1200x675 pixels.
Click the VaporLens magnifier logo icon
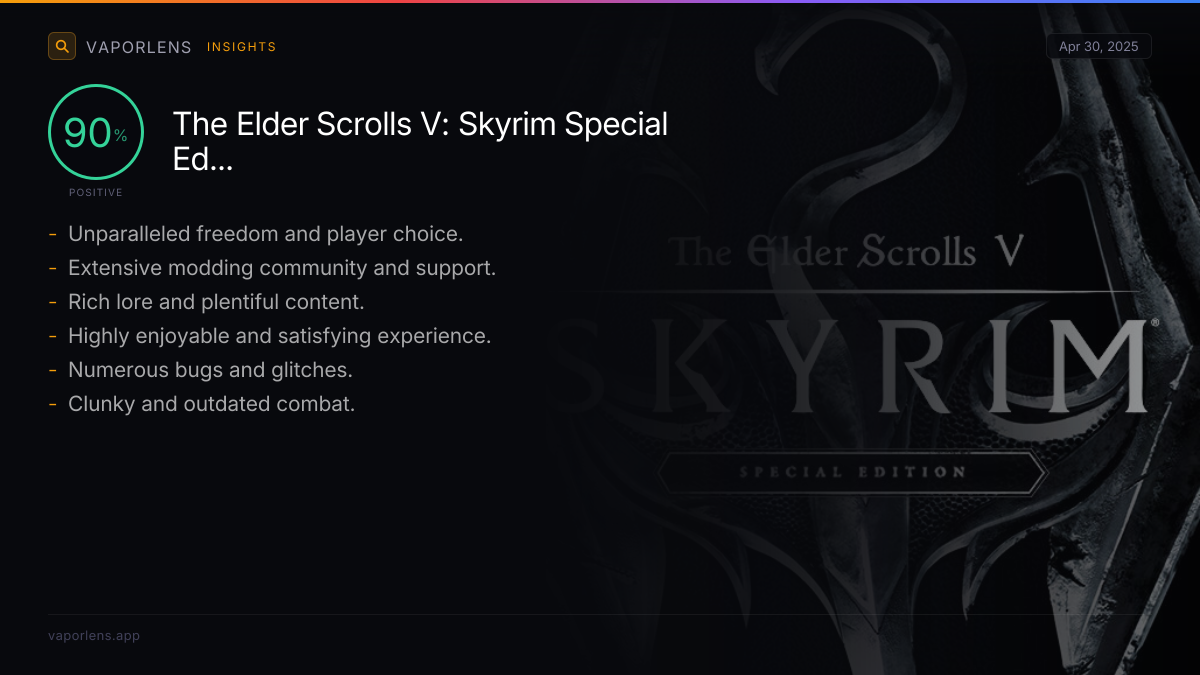pos(62,46)
